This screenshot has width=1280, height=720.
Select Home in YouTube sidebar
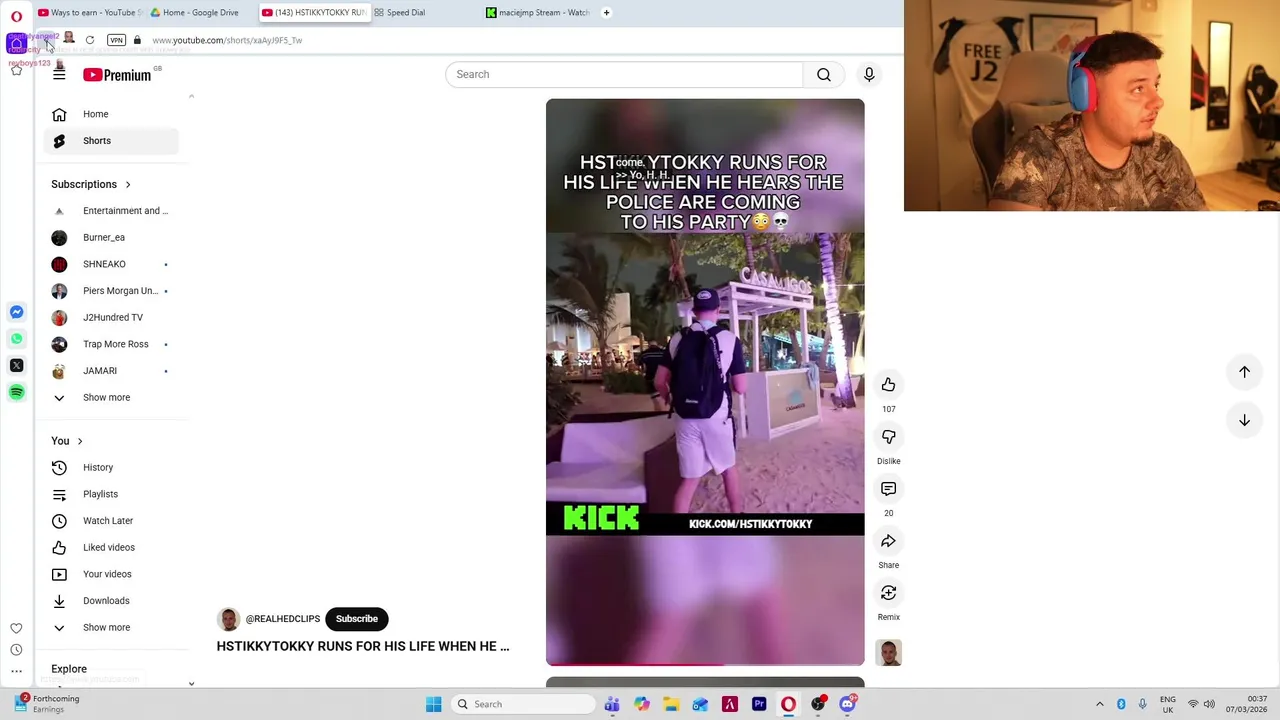(111, 114)
